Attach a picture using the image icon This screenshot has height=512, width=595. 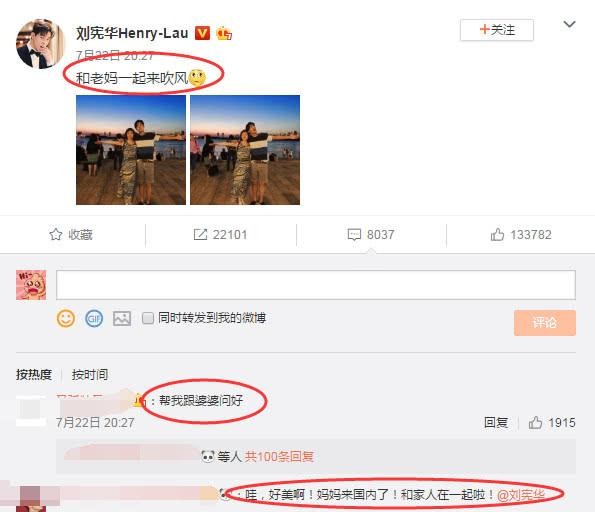[x=122, y=318]
